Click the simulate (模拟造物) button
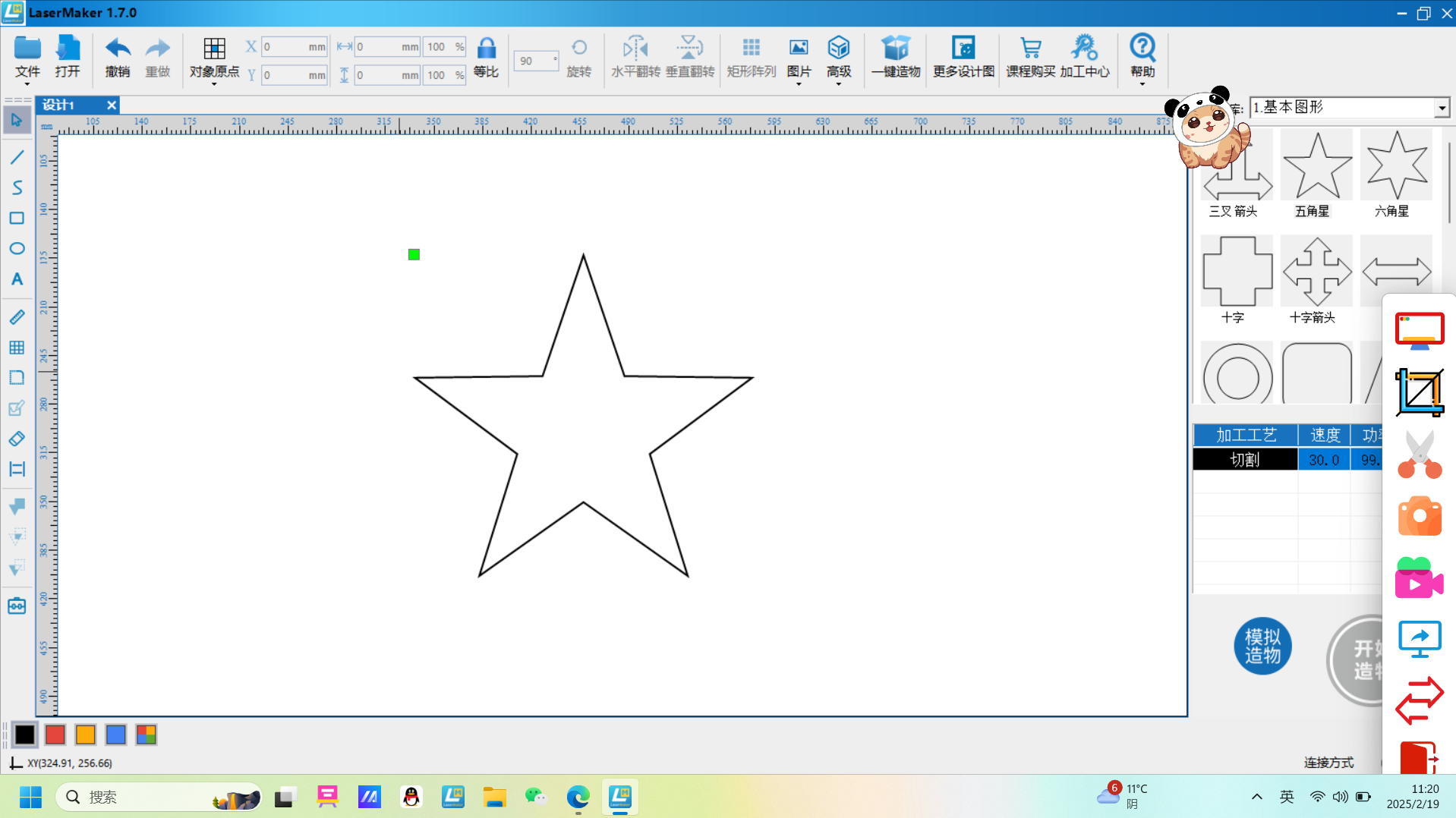Viewport: 1456px width, 818px height. 1262,646
